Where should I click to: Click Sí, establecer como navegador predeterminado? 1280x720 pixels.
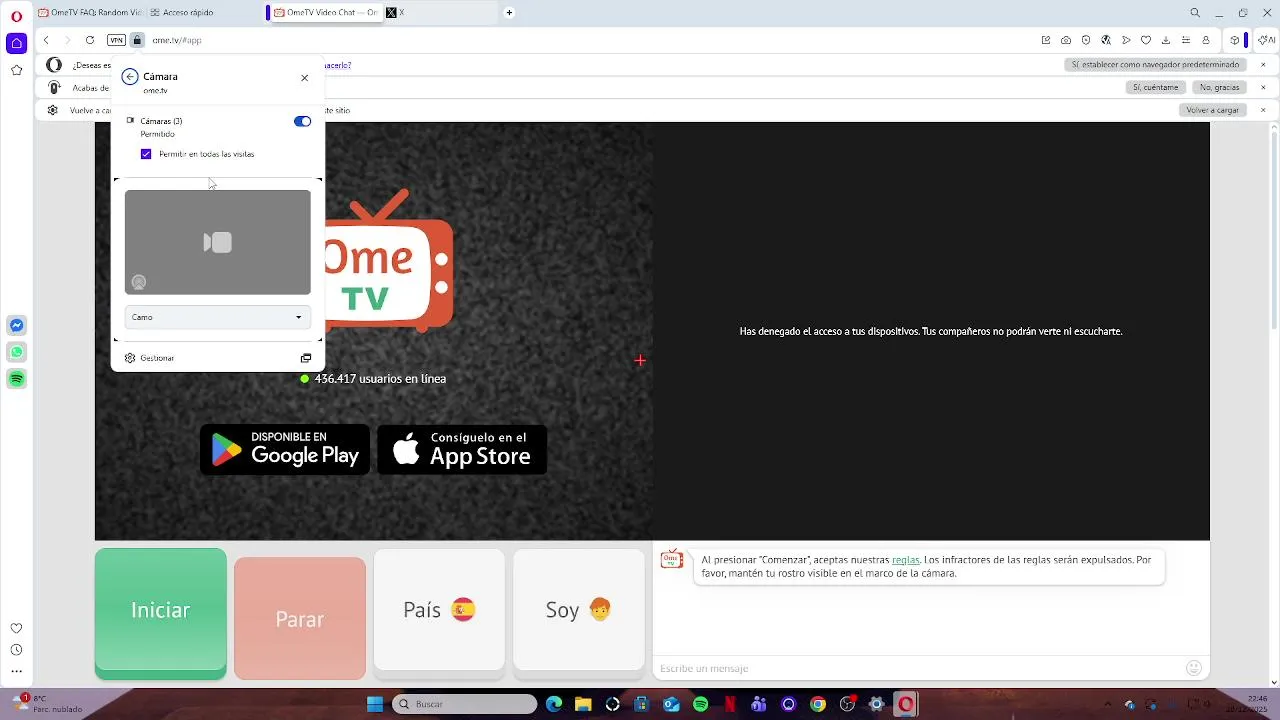tap(1155, 65)
